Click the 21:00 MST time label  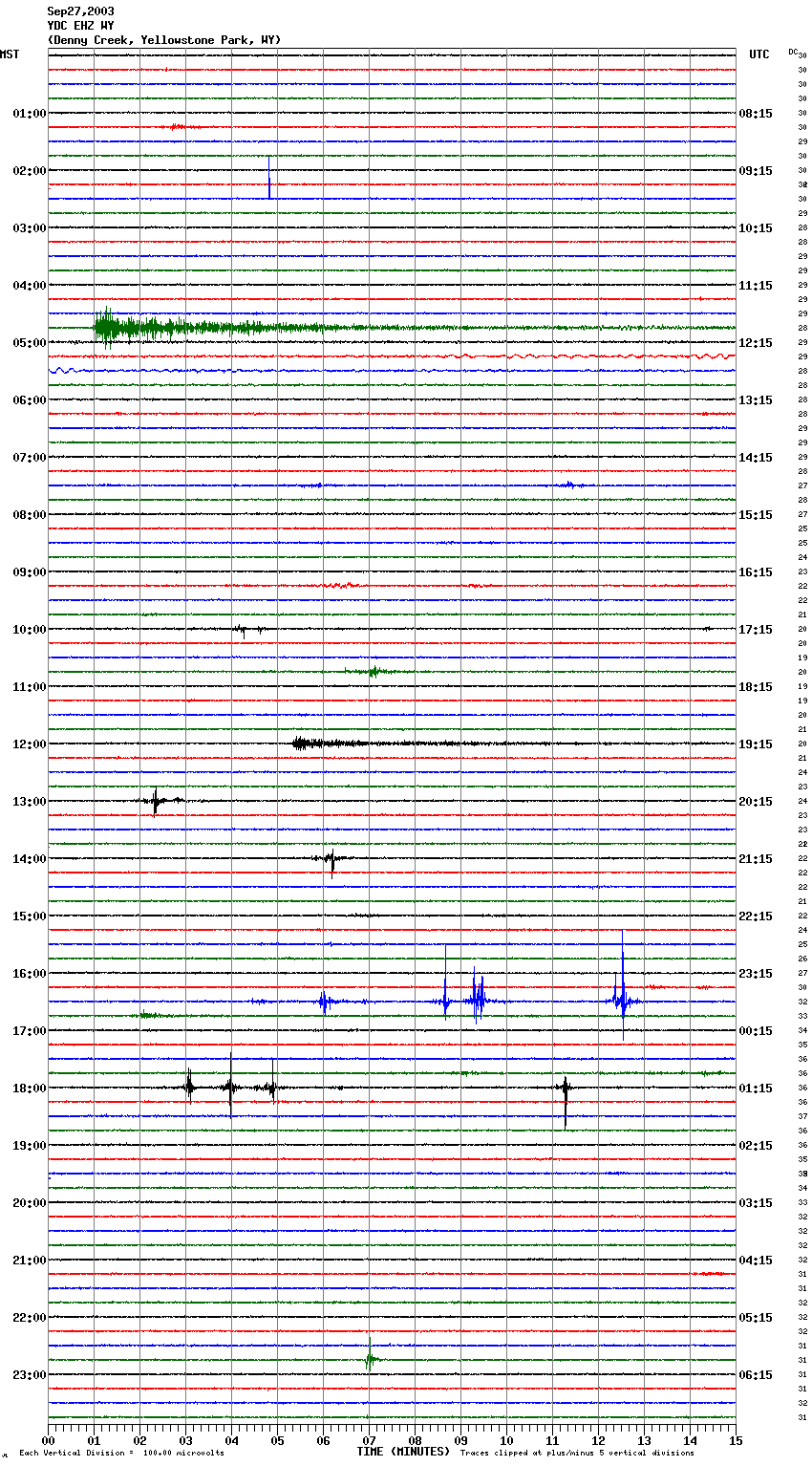point(30,1261)
